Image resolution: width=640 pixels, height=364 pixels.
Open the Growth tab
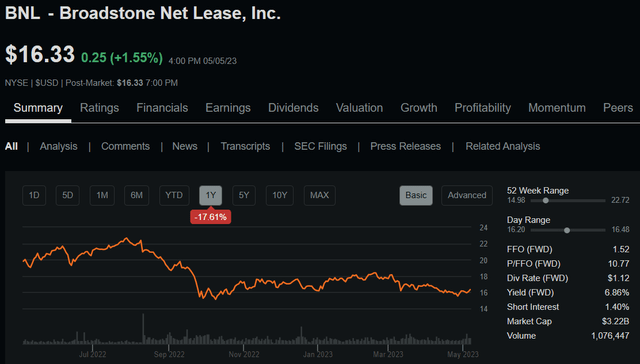click(x=419, y=108)
